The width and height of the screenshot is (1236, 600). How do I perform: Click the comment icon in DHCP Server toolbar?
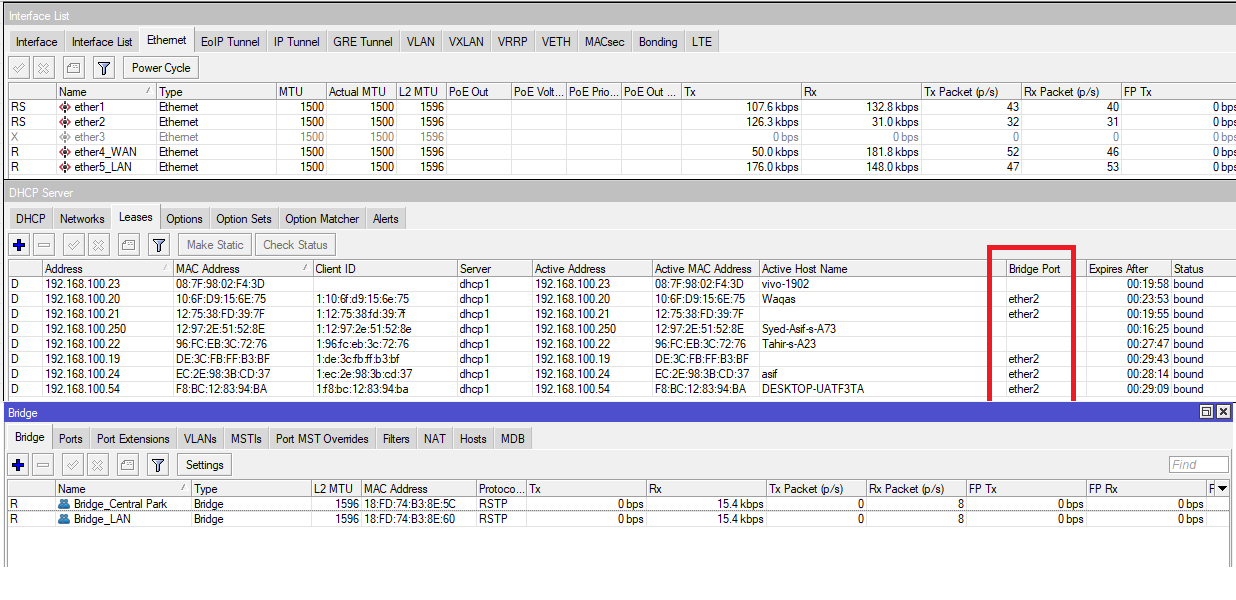pyautogui.click(x=128, y=244)
